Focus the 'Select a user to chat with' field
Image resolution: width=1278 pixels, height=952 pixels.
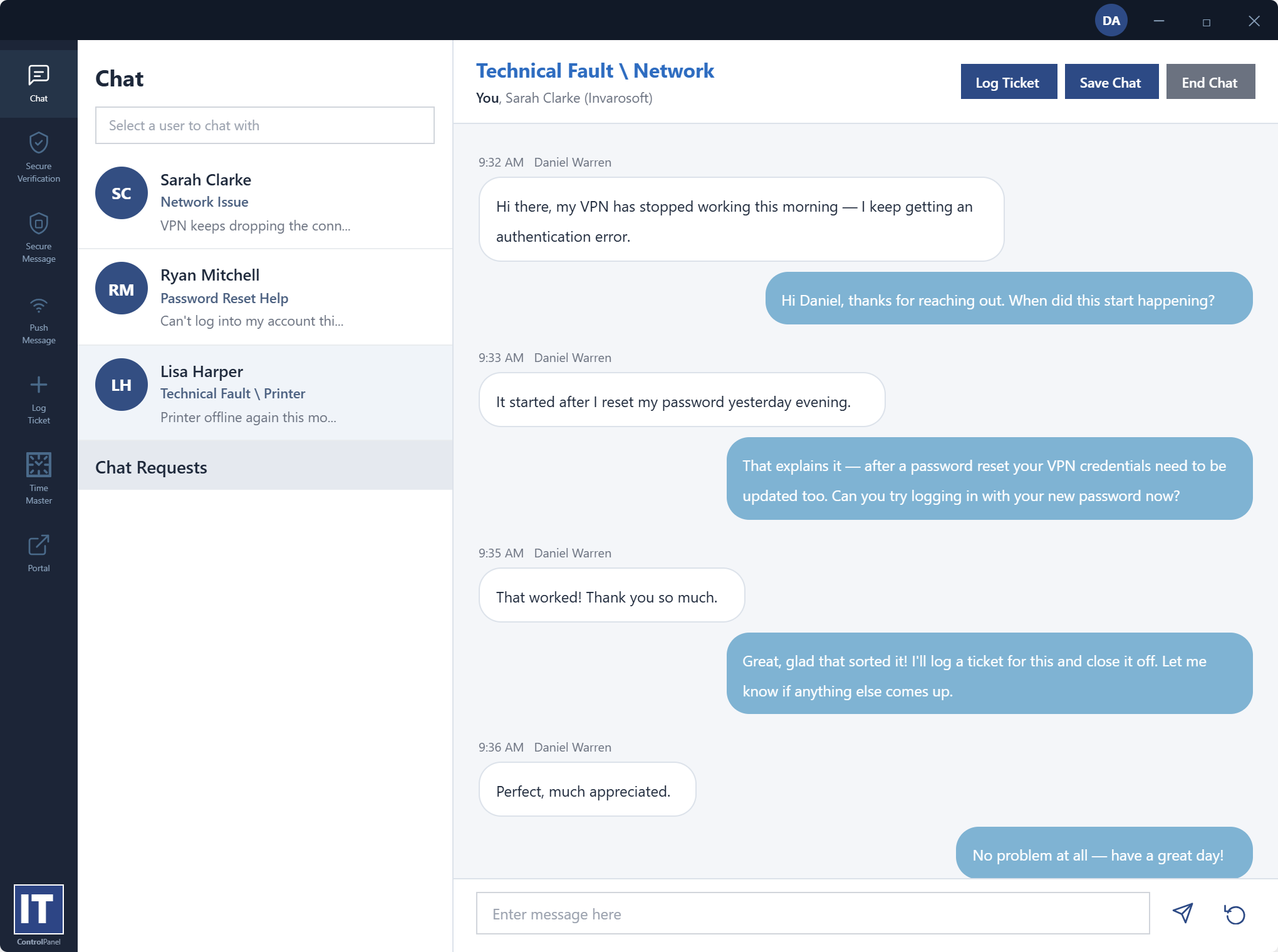[265, 125]
